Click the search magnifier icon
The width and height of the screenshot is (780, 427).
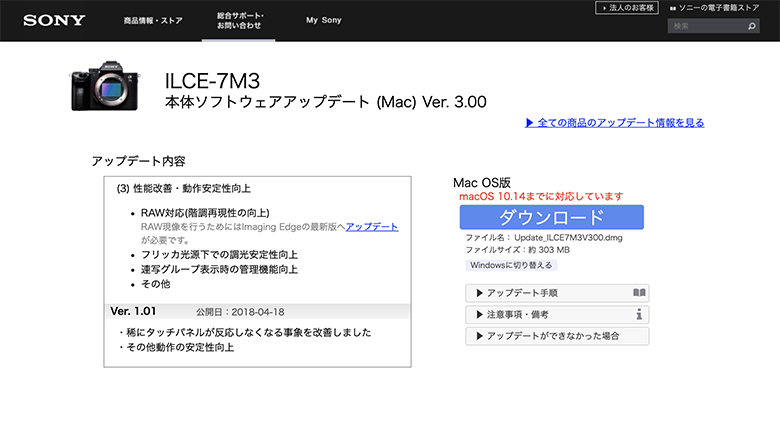click(752, 26)
